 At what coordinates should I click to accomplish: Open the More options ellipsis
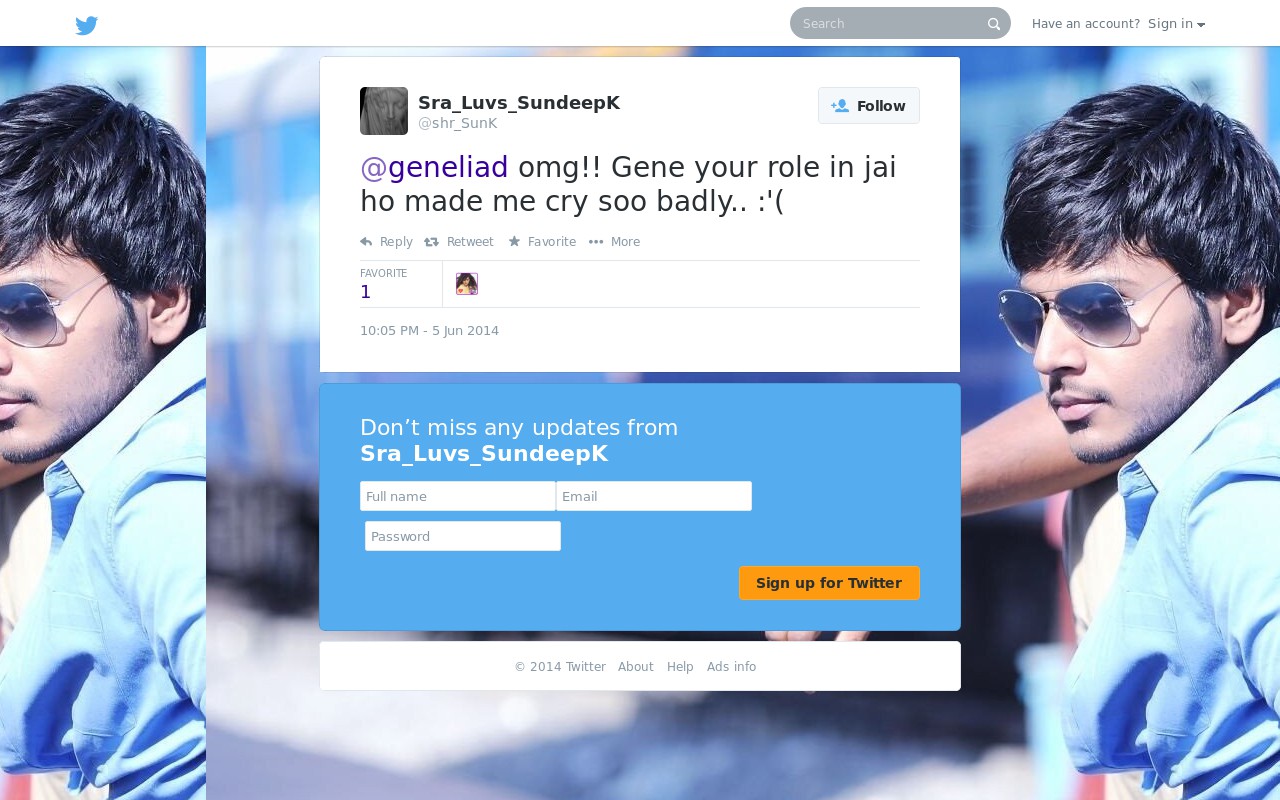click(596, 242)
